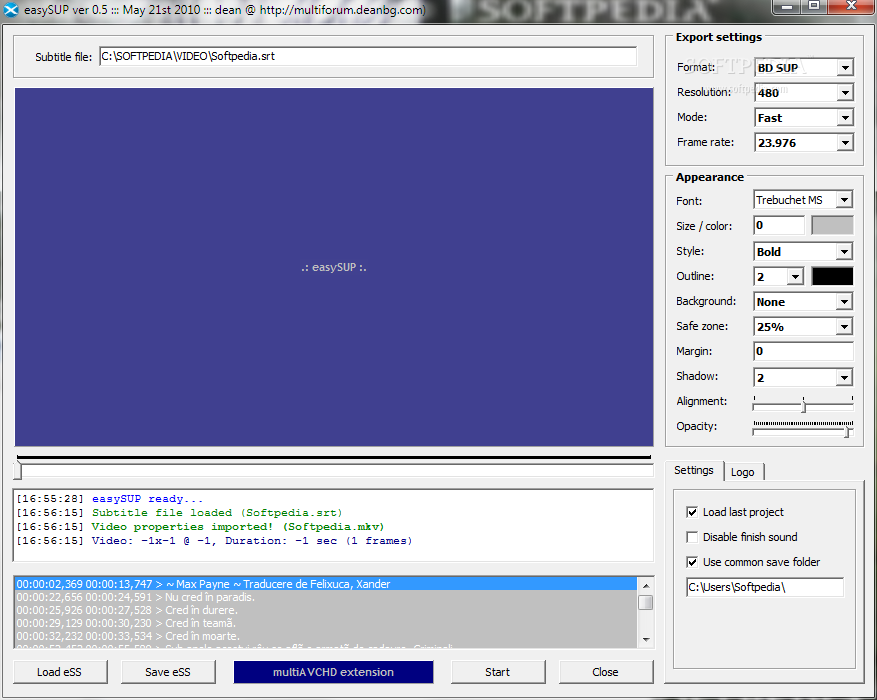Uncheck Use common save folder
Viewport: 877px width, 700px height.
692,562
